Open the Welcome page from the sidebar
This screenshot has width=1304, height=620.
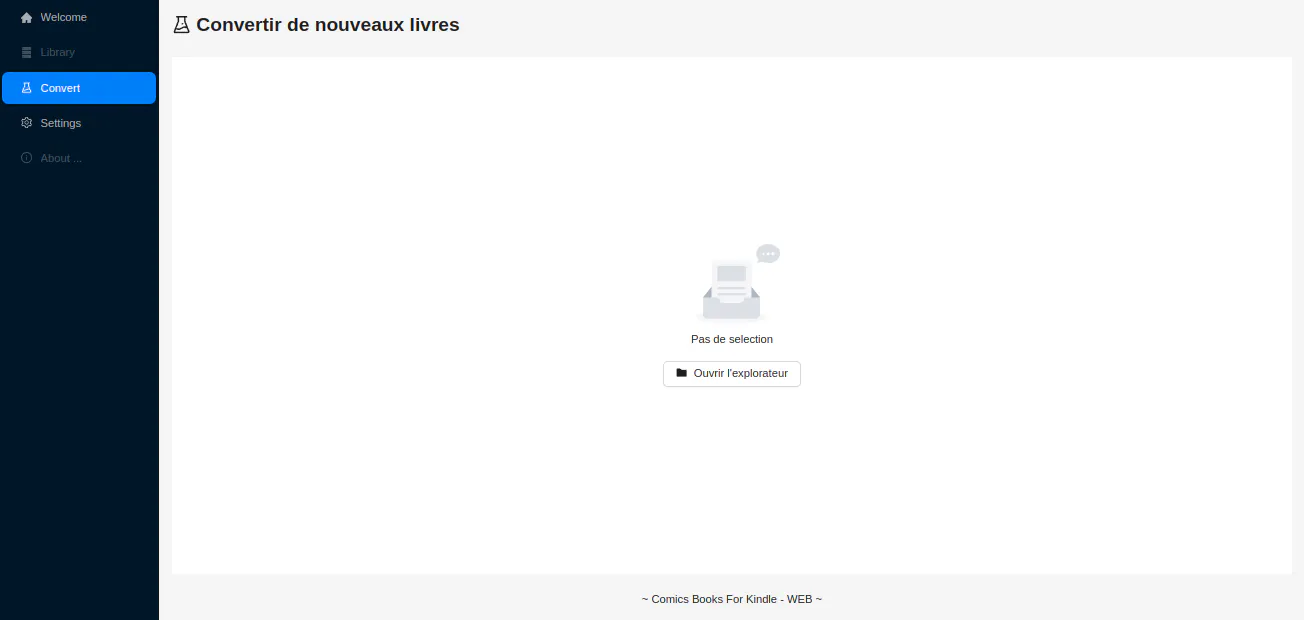[79, 17]
